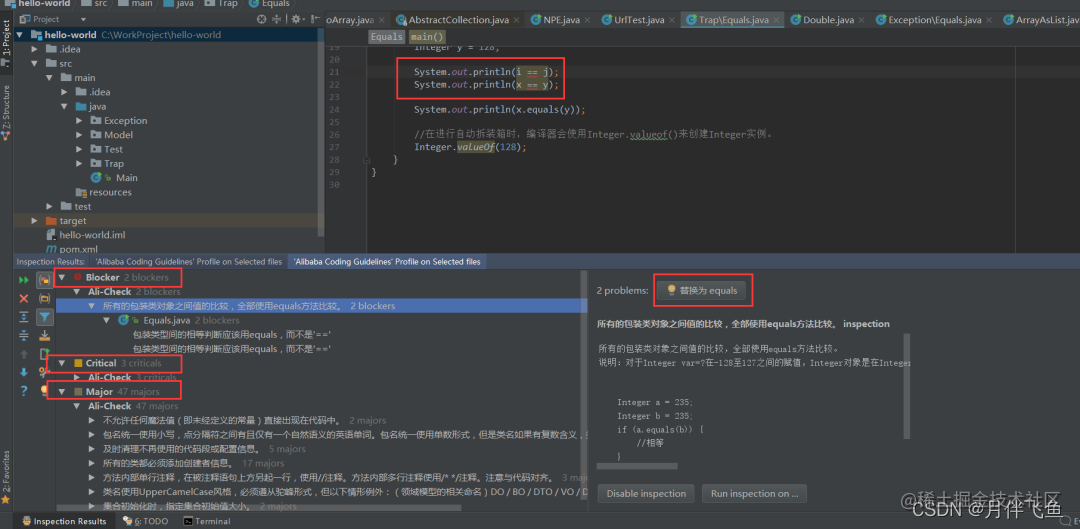Click Collapse All icon in Project panel header

pyautogui.click(x=276, y=19)
